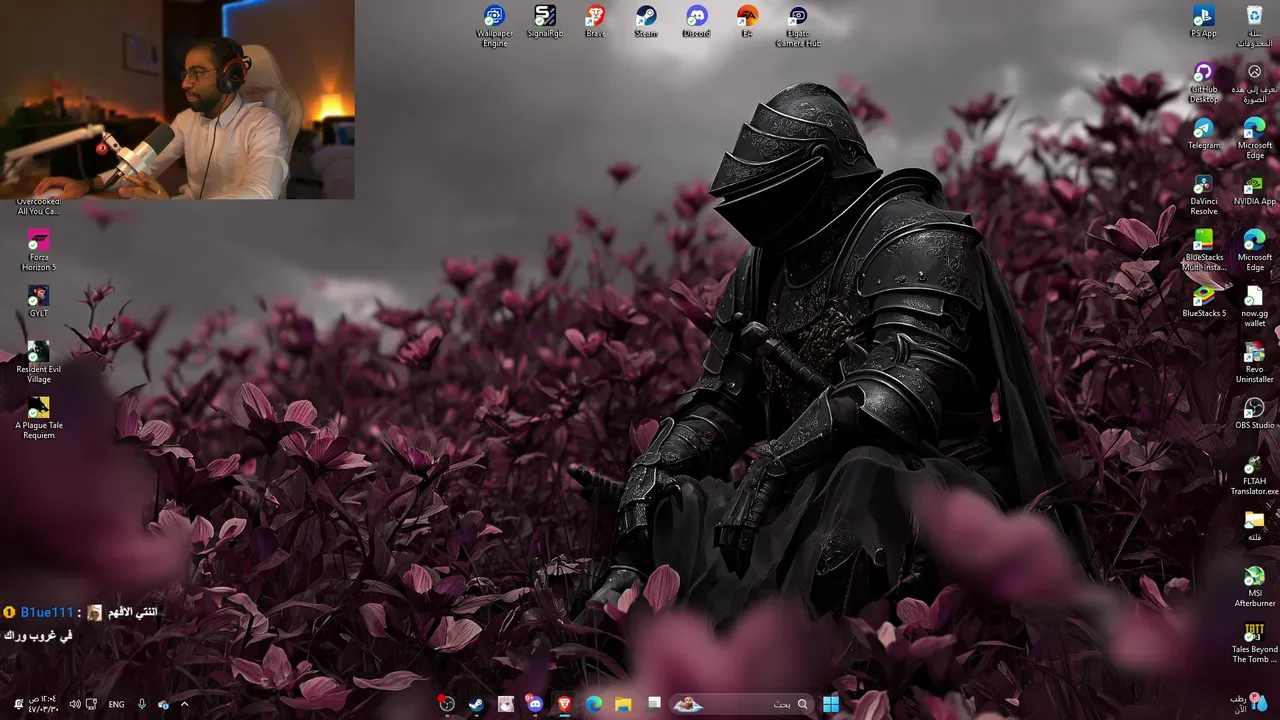Select the Steam desktop icon
This screenshot has height=720, width=1280.
[646, 22]
